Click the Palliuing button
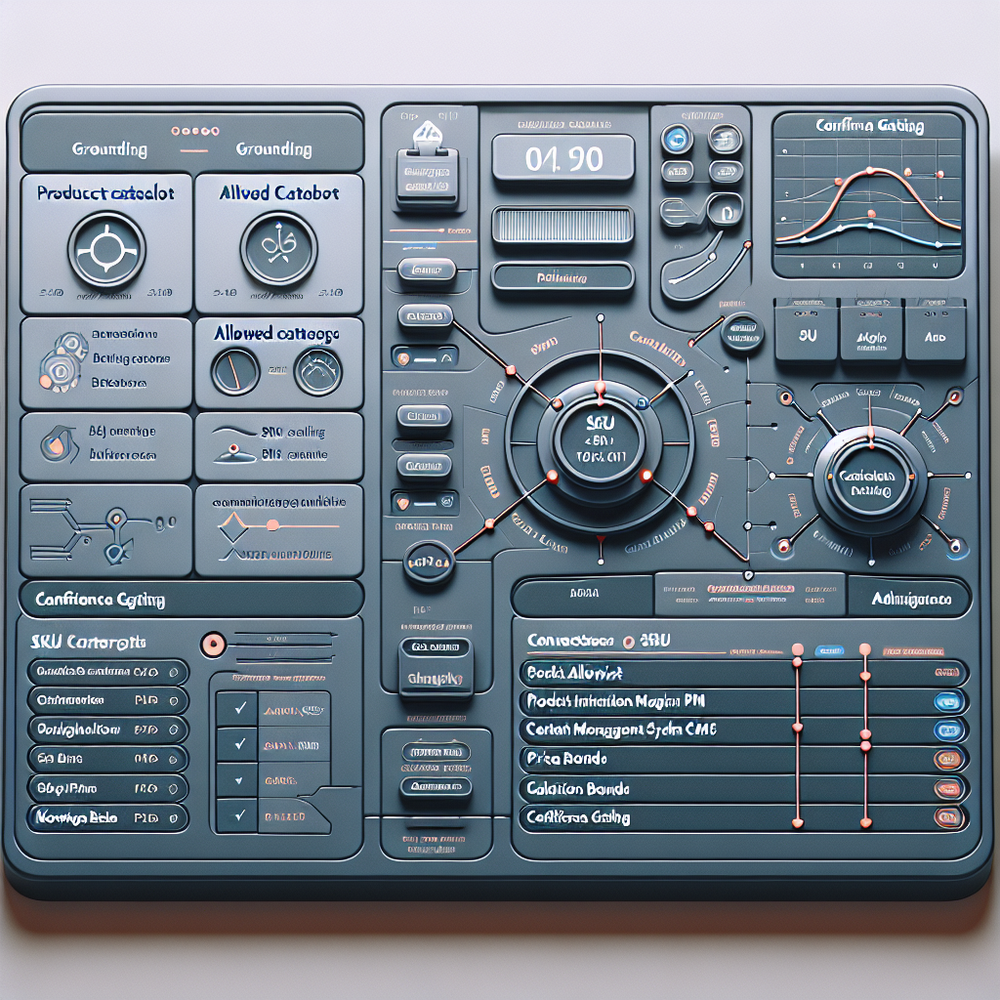Screen dimensions: 1000x1000 click(x=562, y=277)
